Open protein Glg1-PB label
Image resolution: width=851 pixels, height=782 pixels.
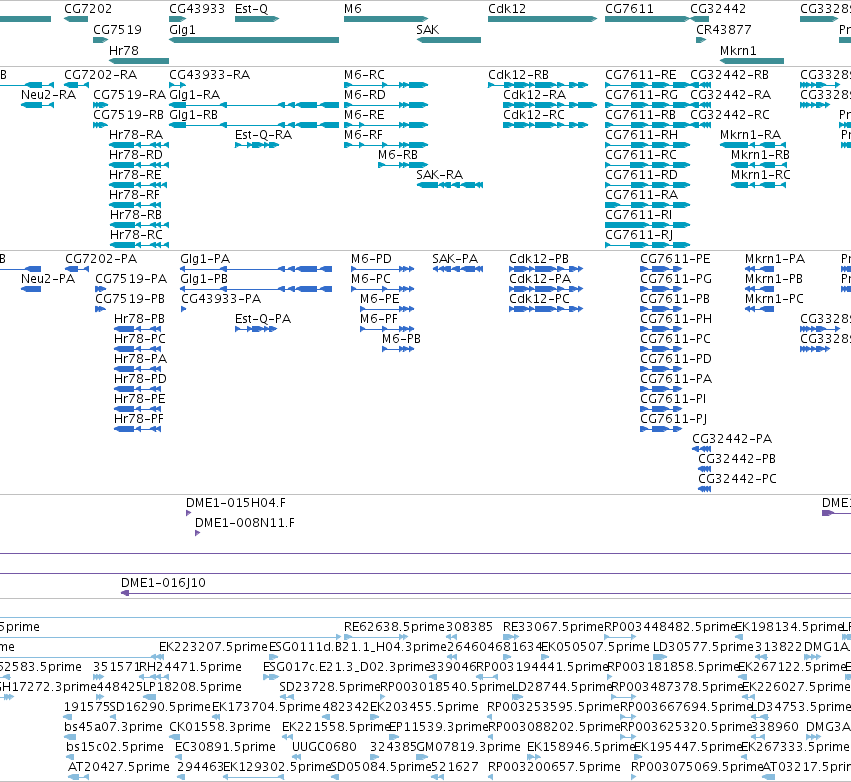click(x=204, y=279)
